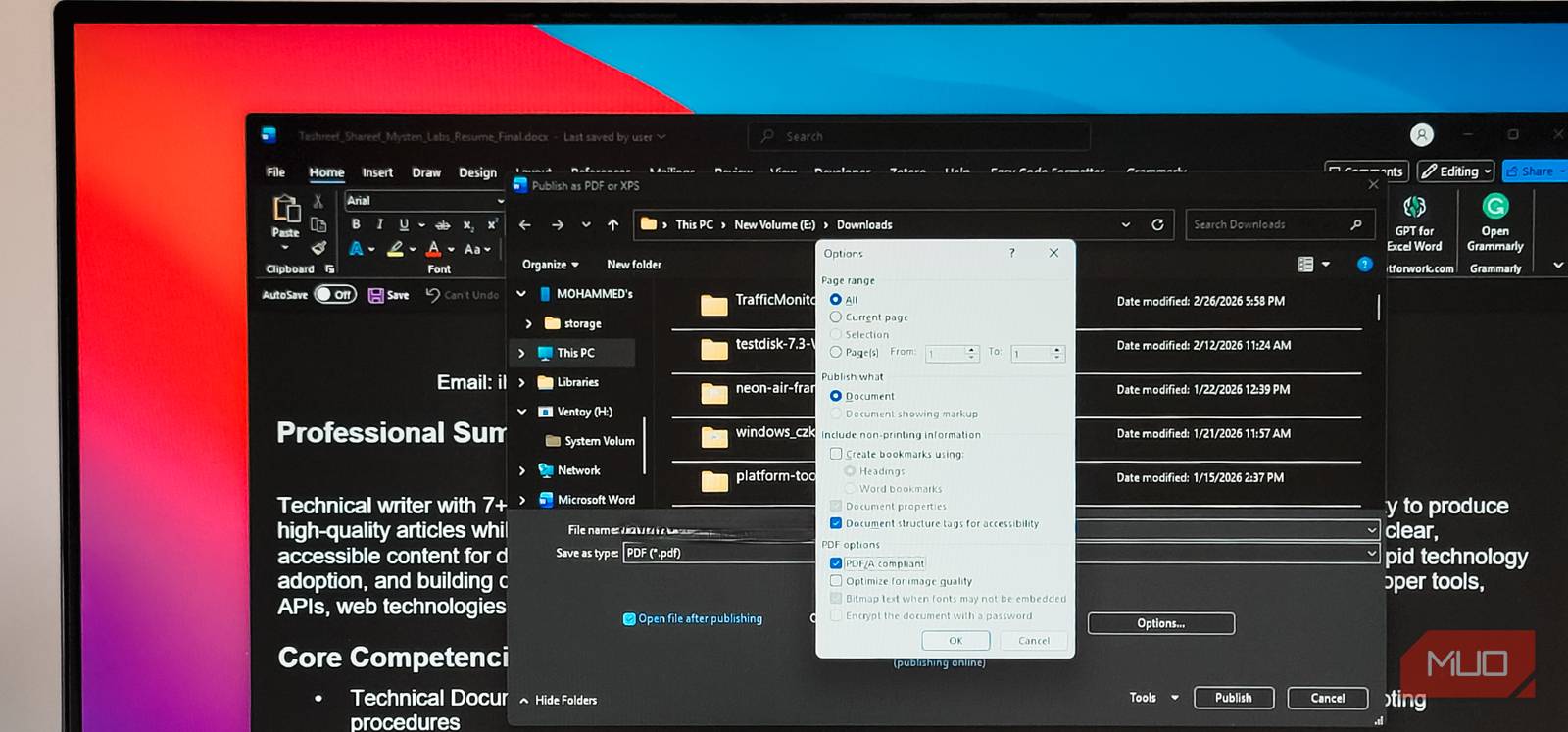Open the Save as type dropdown
This screenshot has width=1568, height=732.
[x=1371, y=553]
